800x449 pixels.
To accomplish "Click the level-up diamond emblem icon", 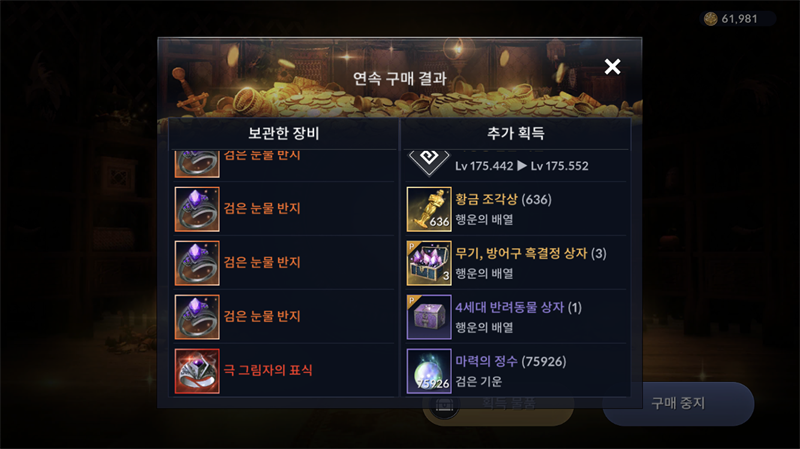I will [x=429, y=162].
